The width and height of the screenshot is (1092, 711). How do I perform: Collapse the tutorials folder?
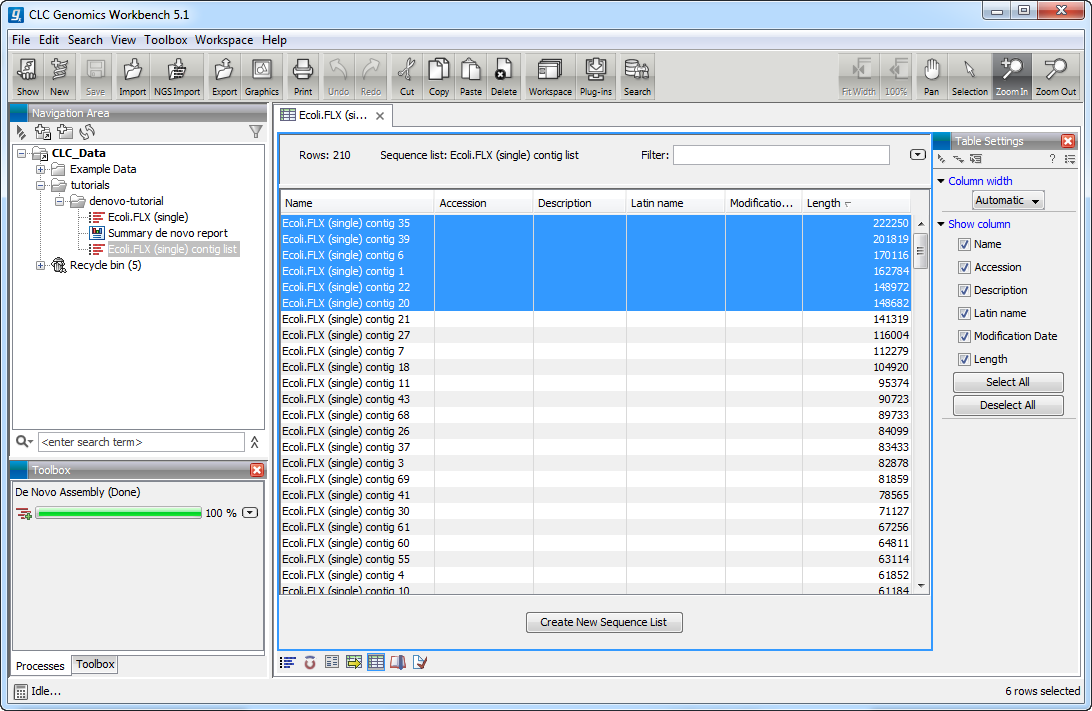[x=40, y=185]
